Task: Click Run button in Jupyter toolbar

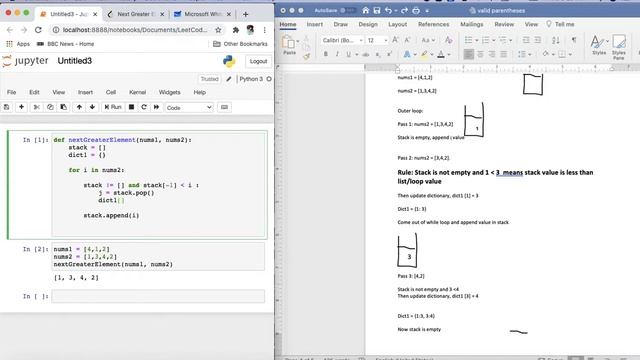Action: [x=113, y=107]
